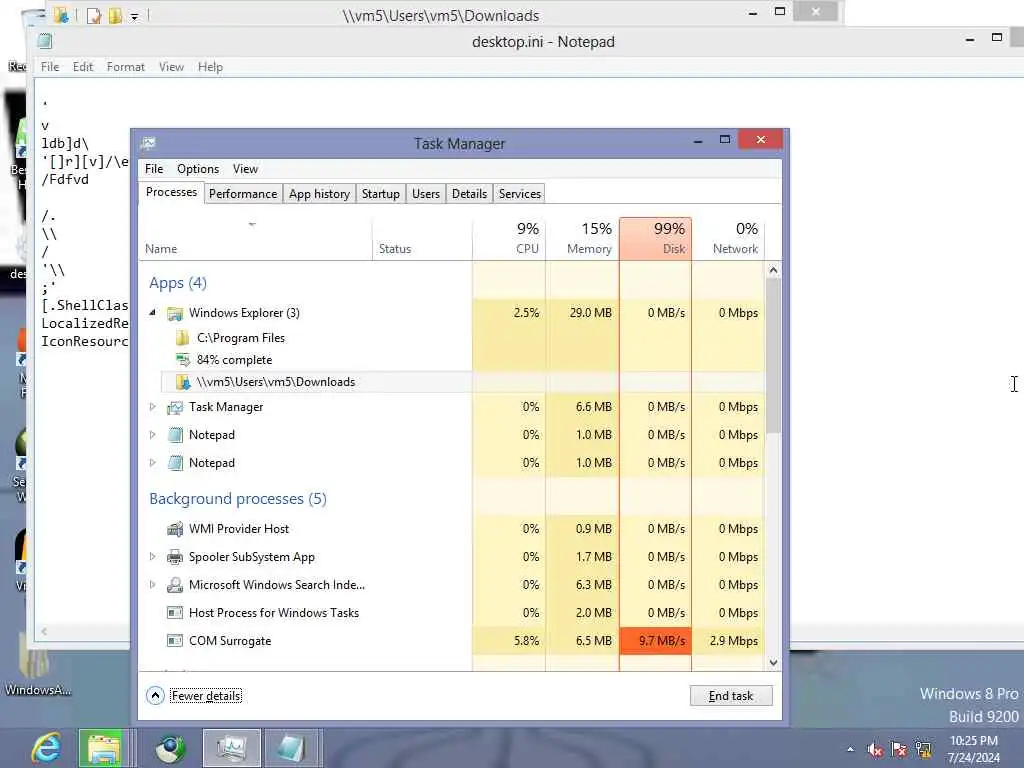
Task: Switch to the Startup tab
Action: point(381,194)
